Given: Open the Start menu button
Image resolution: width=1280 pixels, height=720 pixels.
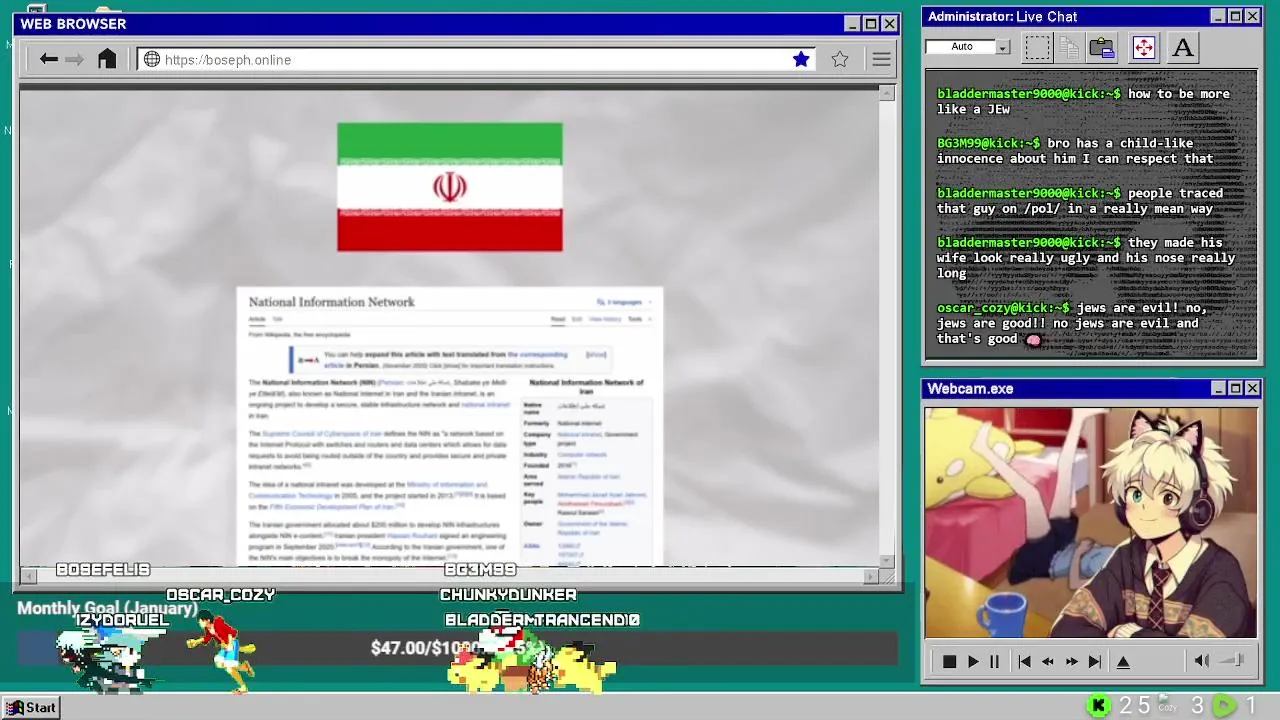Looking at the screenshot, I should click(31, 707).
